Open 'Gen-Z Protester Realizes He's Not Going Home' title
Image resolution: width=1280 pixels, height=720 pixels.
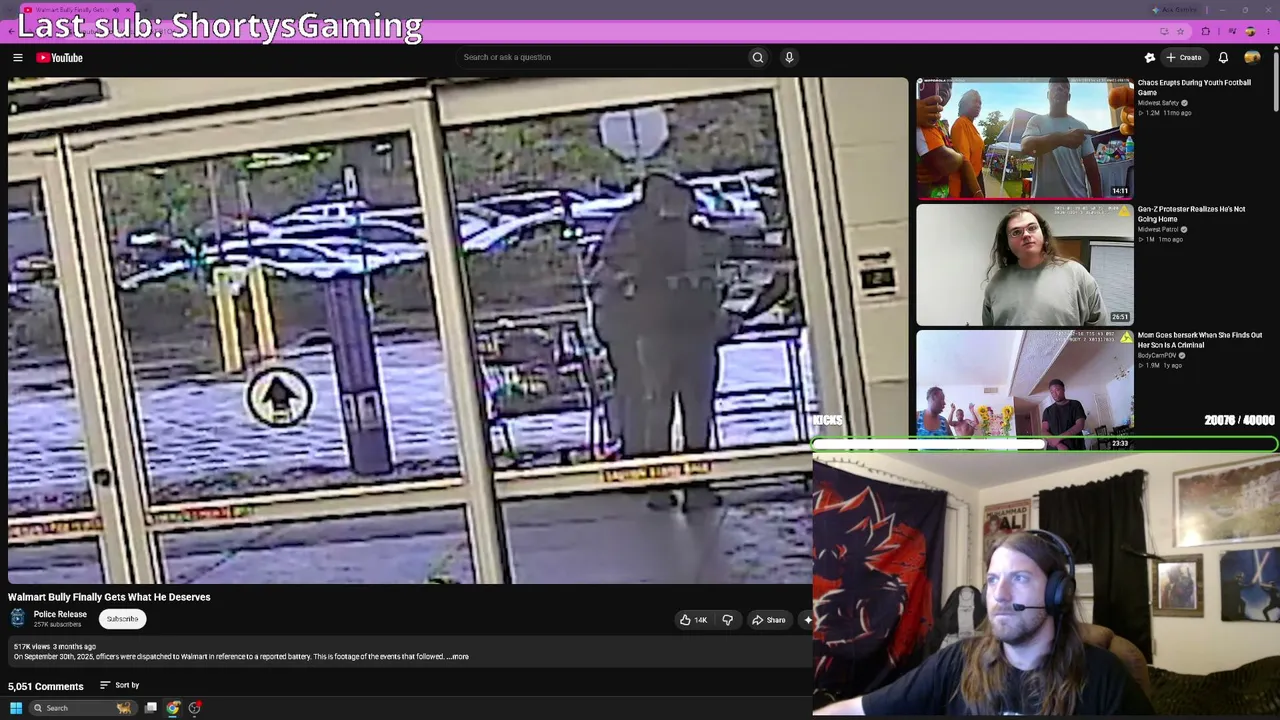(1191, 214)
